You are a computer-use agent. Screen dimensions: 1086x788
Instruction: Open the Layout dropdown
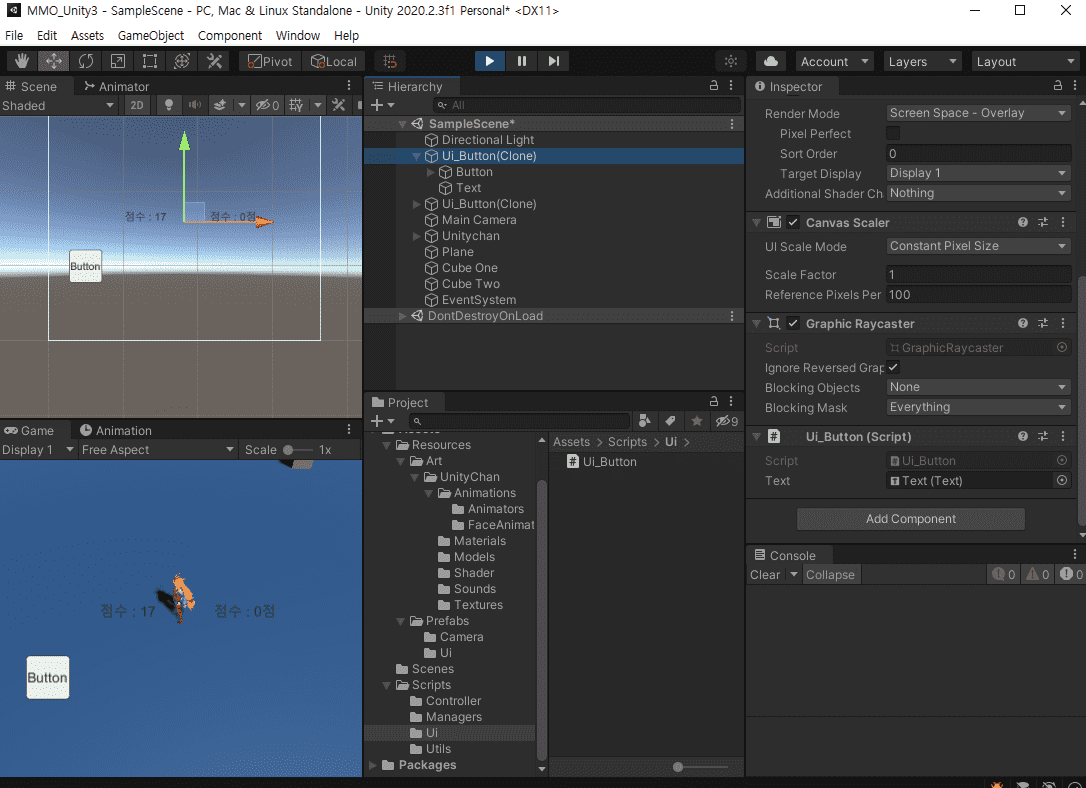pyautogui.click(x=1026, y=61)
